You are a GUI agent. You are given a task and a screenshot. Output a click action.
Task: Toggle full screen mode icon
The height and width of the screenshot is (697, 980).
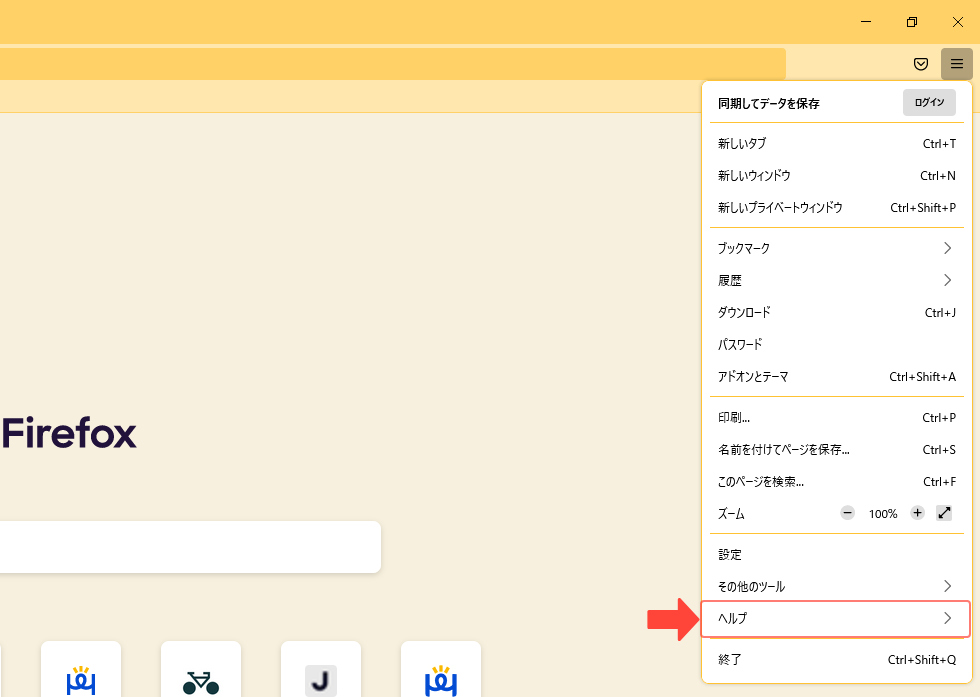point(944,513)
